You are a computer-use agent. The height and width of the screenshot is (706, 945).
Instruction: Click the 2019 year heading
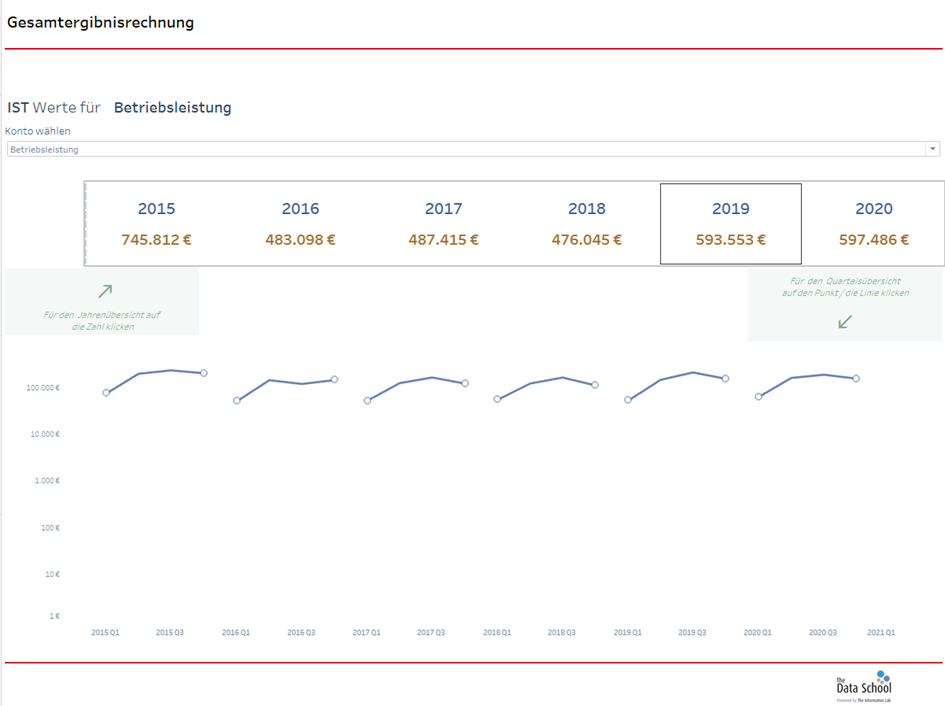pos(730,209)
